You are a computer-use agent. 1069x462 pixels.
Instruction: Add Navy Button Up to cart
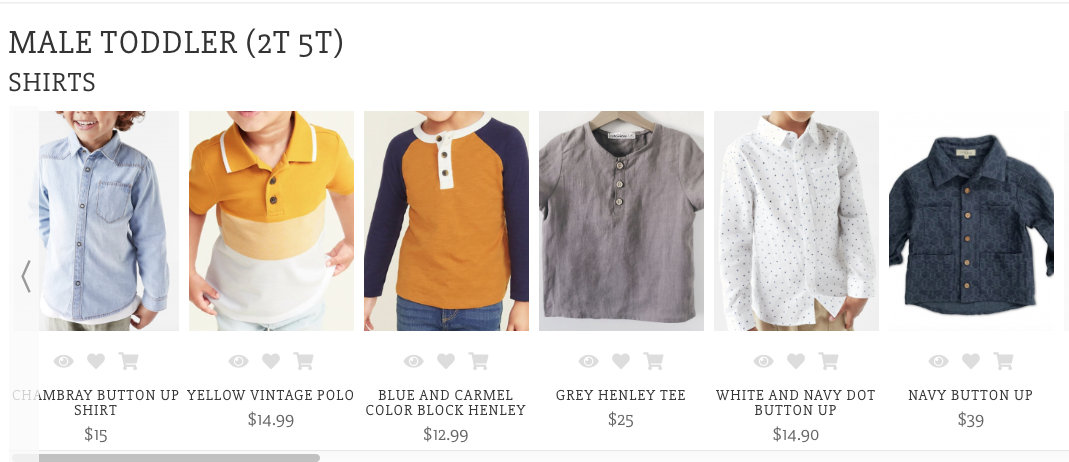tap(1003, 361)
